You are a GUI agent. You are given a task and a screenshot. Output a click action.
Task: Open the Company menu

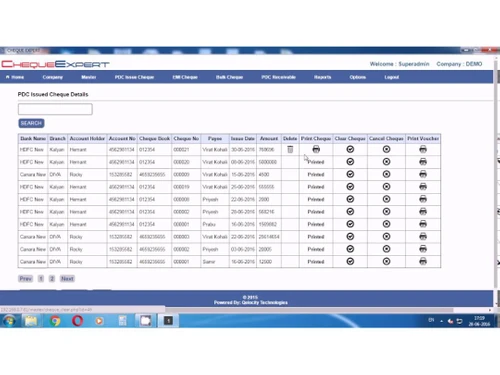52,77
